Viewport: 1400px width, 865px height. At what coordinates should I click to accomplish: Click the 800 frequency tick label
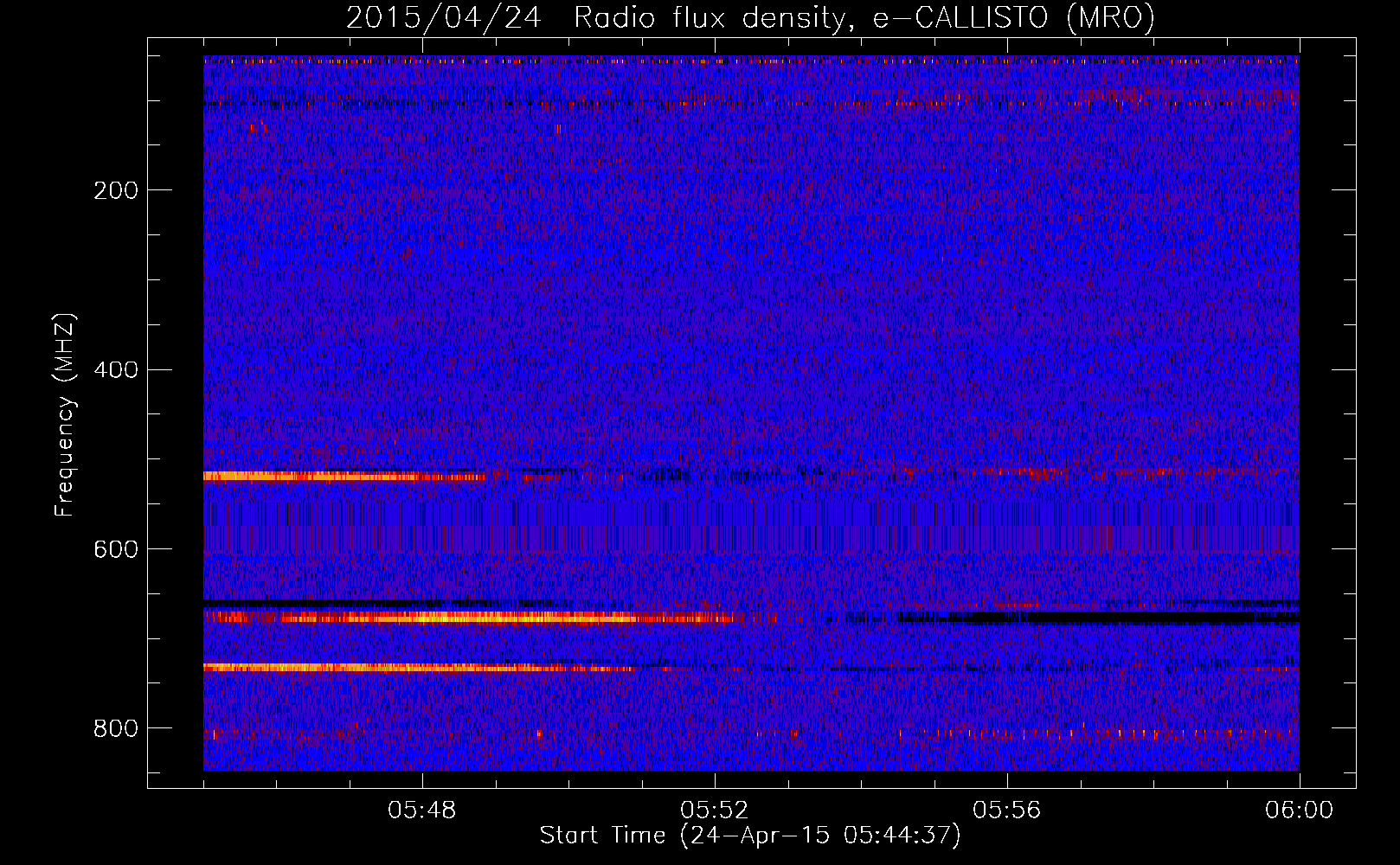[116, 729]
